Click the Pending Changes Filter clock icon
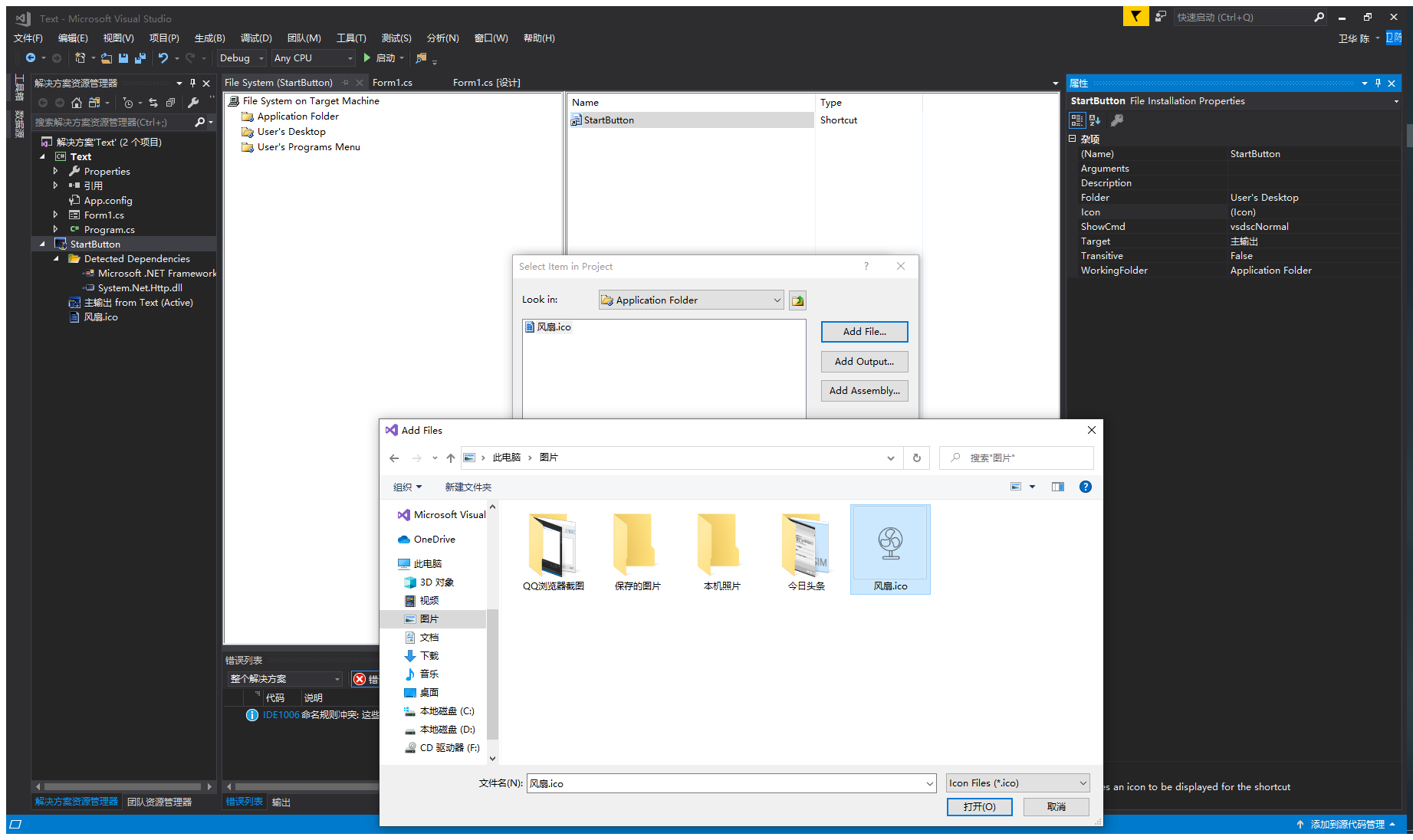 pos(128,103)
